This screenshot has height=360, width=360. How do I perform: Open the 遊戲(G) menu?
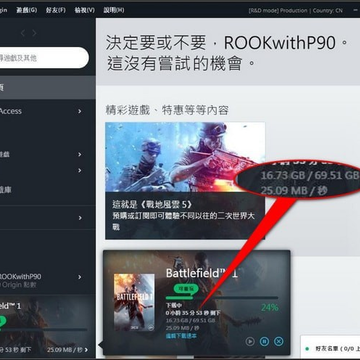27,10
